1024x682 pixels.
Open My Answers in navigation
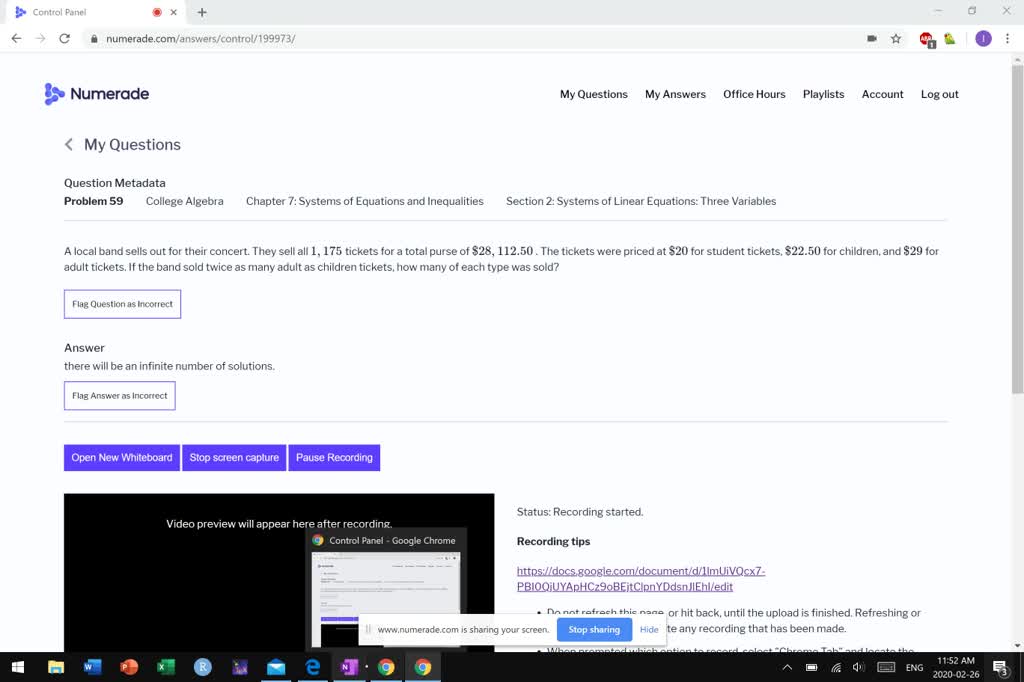tap(675, 94)
